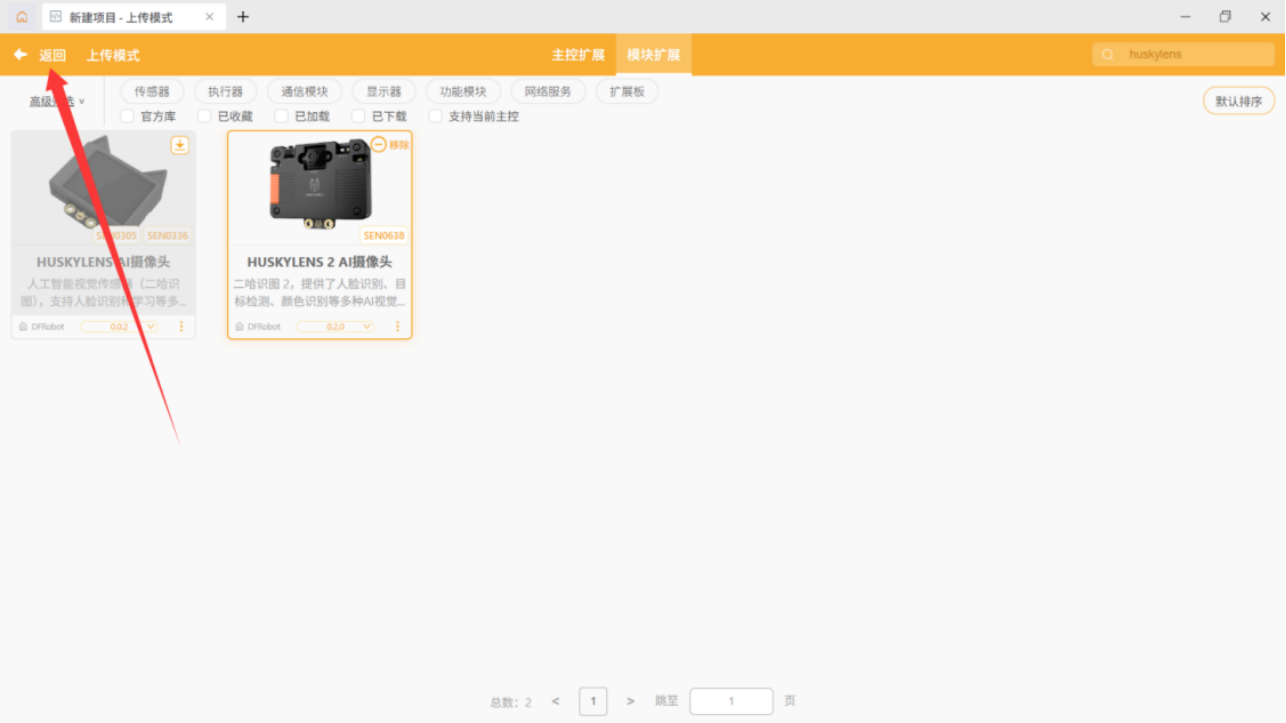Screen dimensions: 1286x723
Task: Click the back arrow next to 返回
Action: [20, 55]
